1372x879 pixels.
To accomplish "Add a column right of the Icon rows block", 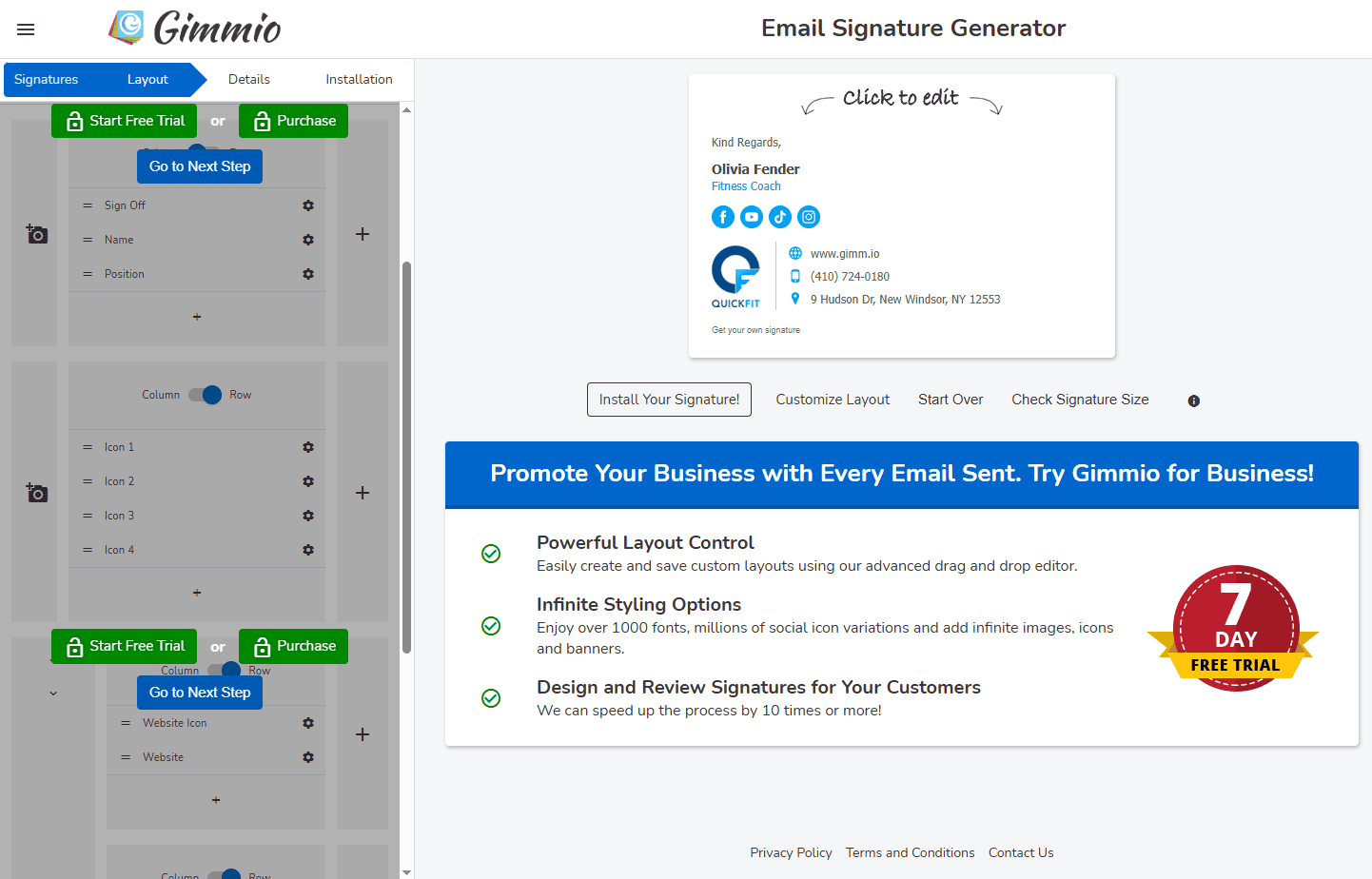I will [x=363, y=493].
